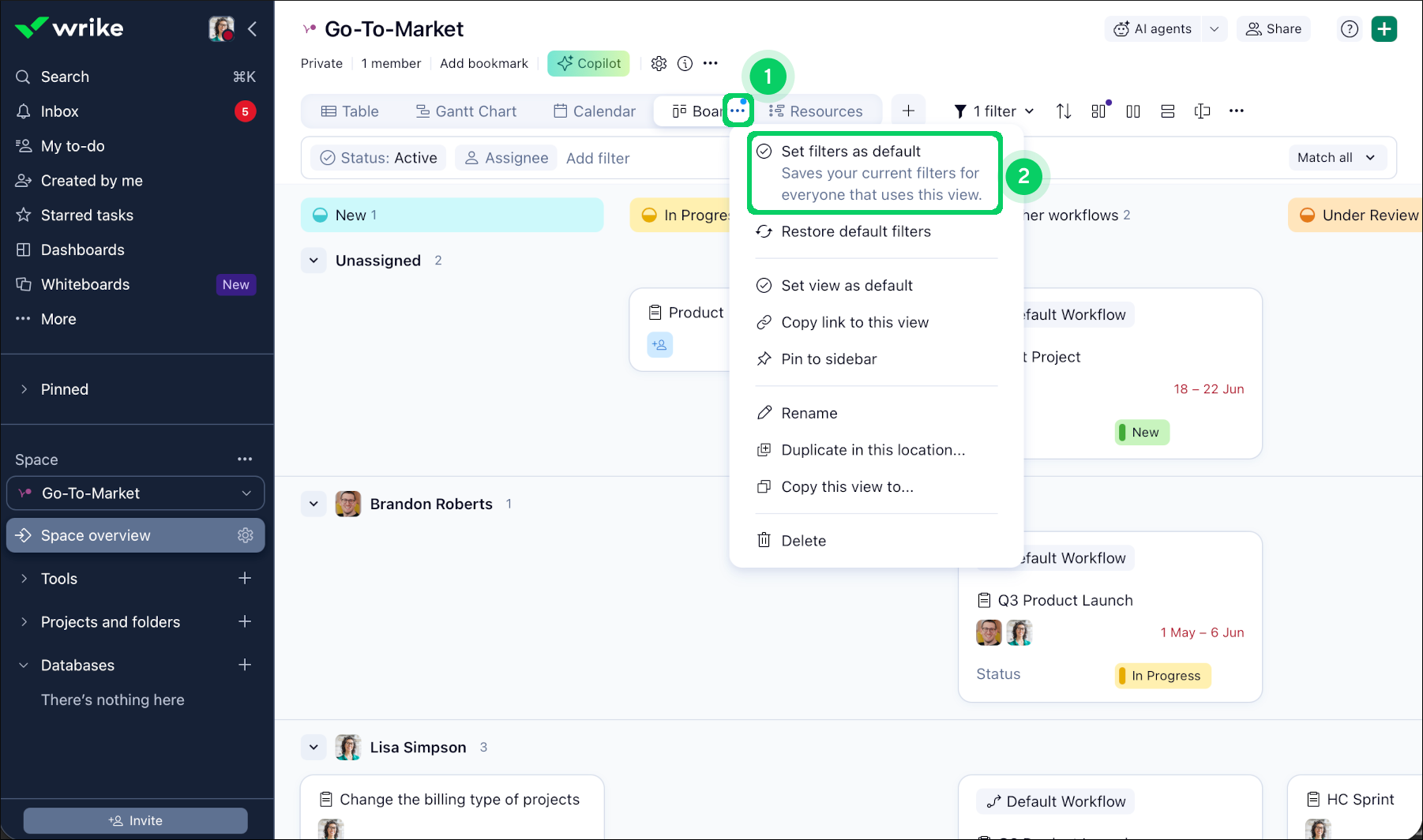Open the view toolbar overflow menu

click(x=1237, y=111)
